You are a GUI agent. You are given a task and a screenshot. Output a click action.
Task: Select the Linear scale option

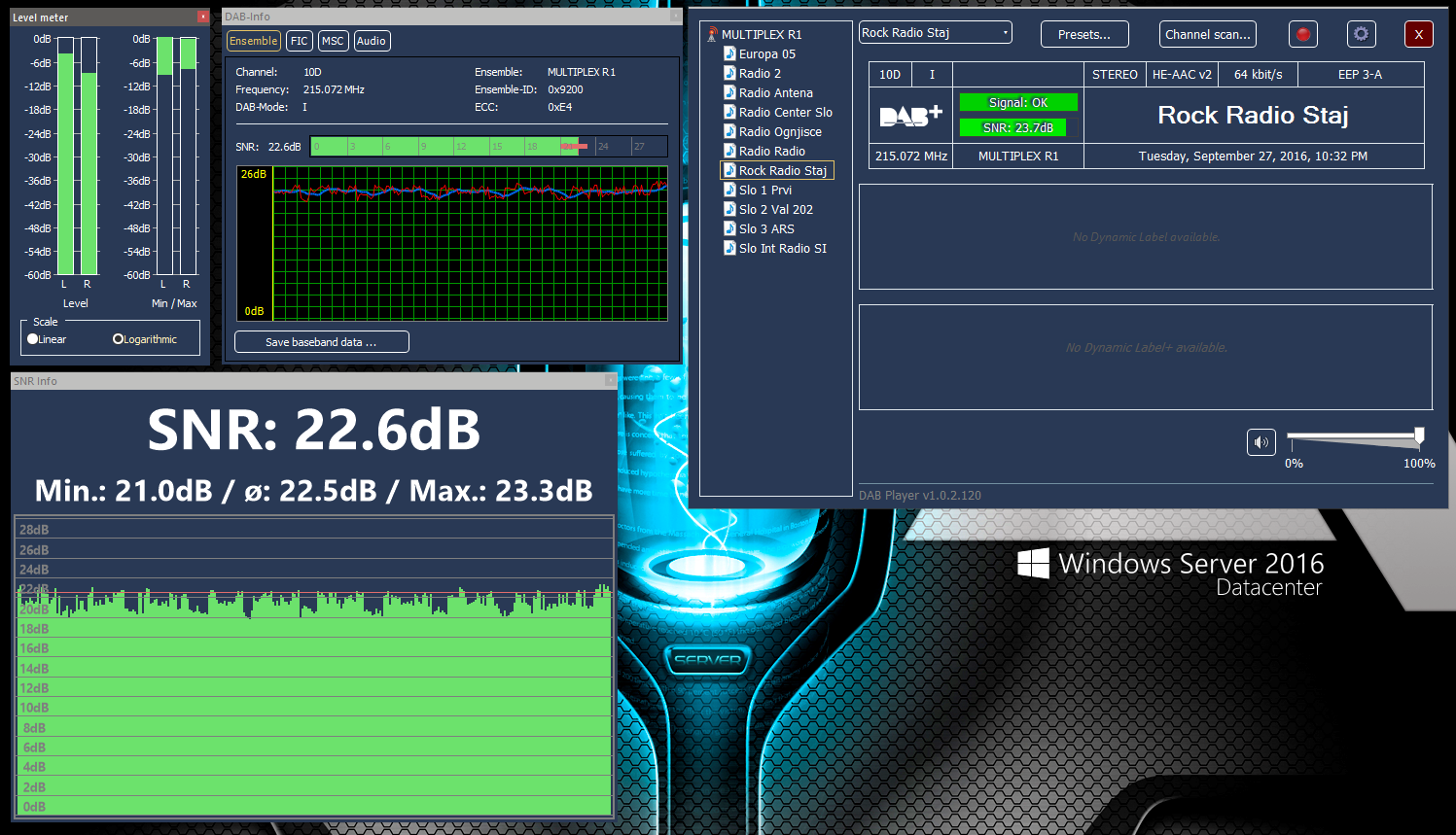[x=47, y=339]
